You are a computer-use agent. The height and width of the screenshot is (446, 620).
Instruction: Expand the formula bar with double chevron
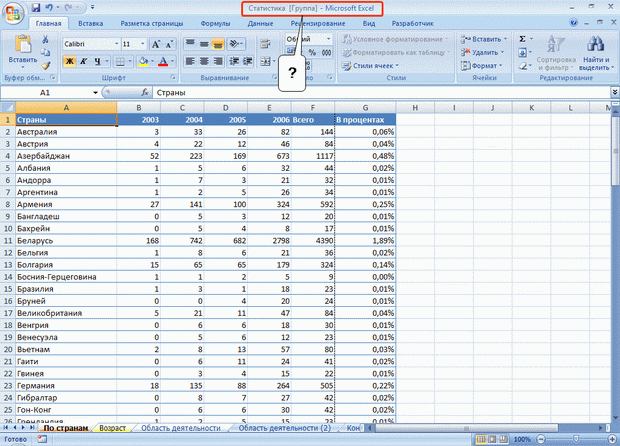coord(615,92)
